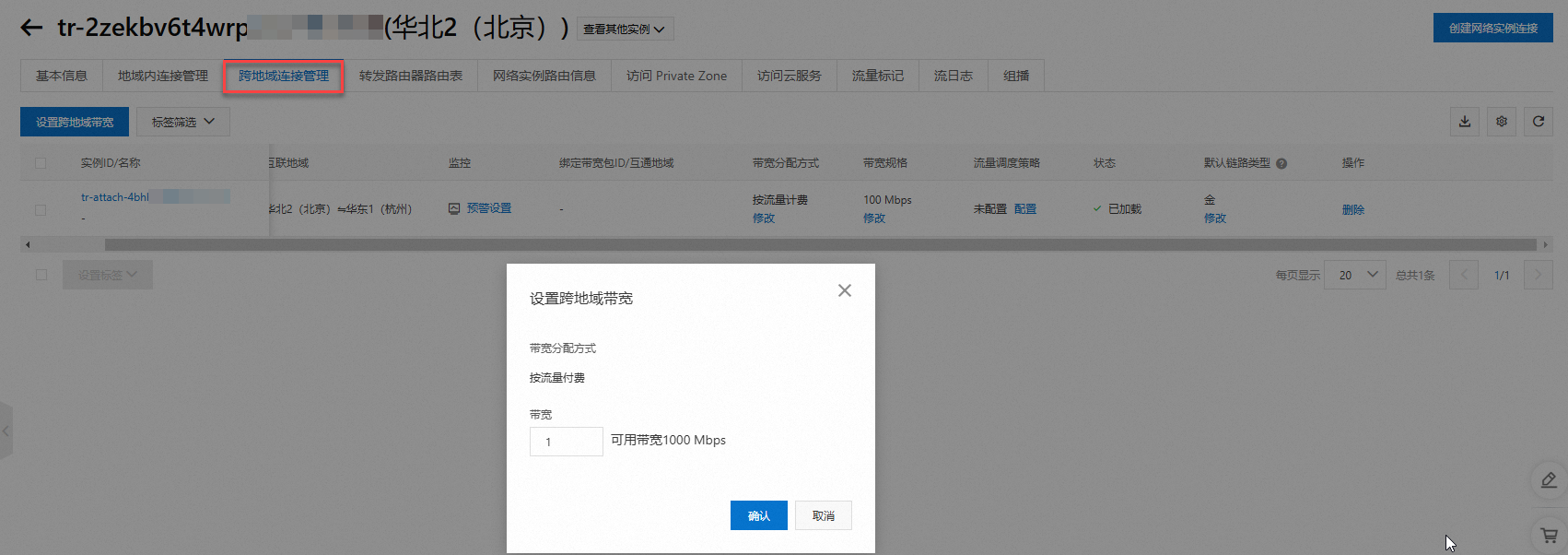Click the scroll-left arrow of horizontal scrollbar
Screen dimensions: 1568x555
point(28,245)
